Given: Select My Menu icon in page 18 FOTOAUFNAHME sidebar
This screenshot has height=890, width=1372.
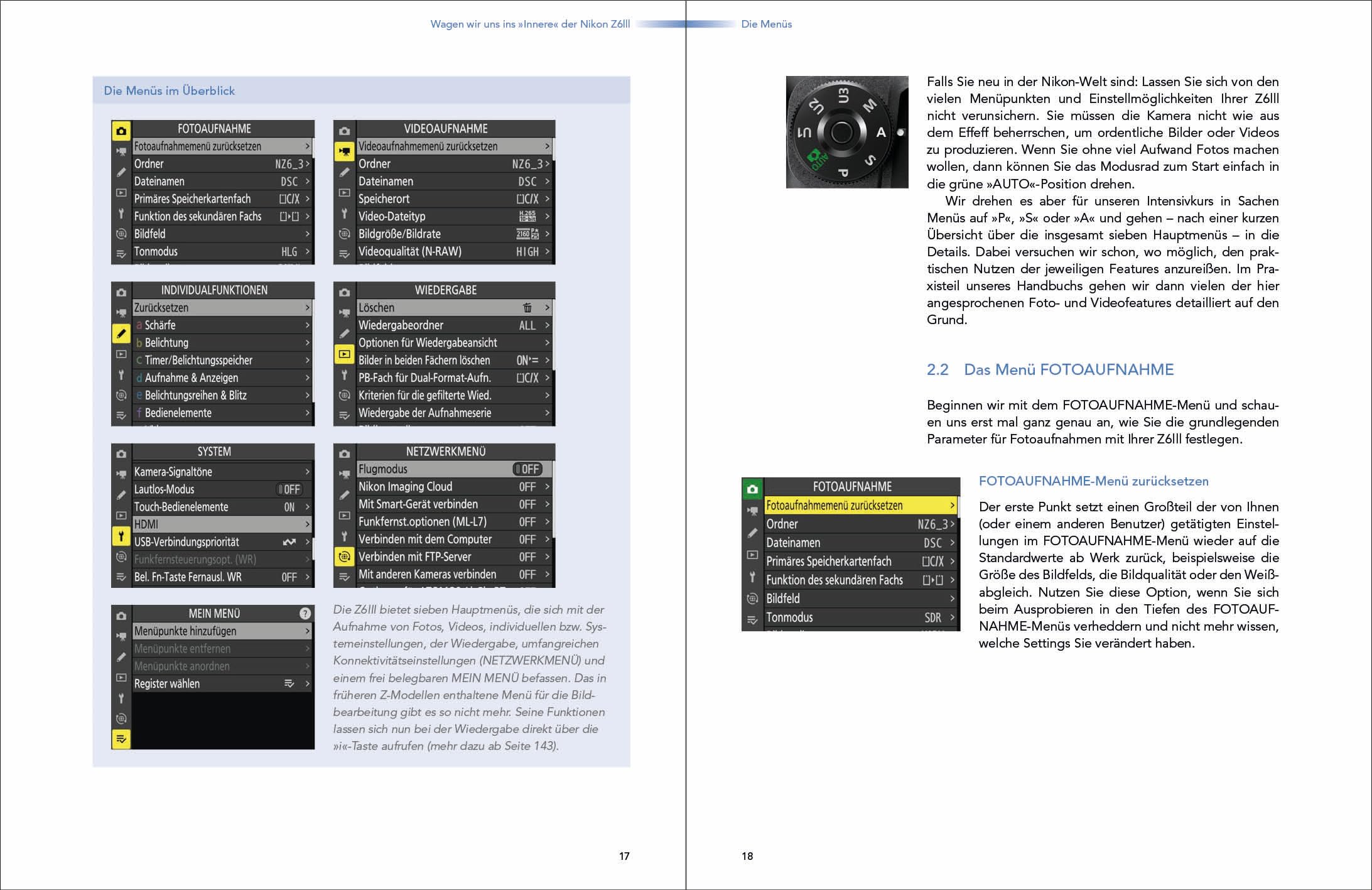Looking at the screenshot, I should (752, 621).
